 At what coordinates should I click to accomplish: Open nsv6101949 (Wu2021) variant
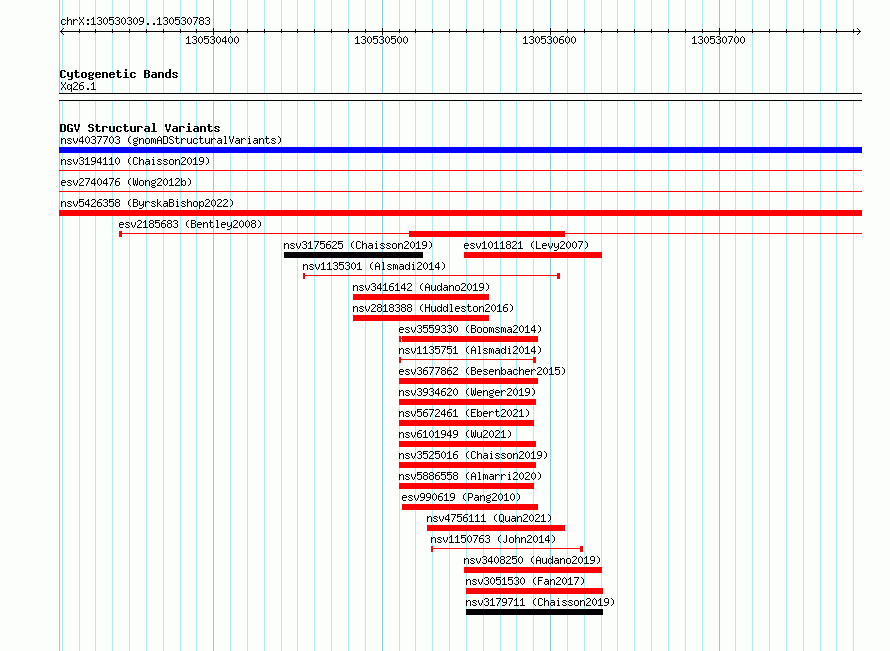pos(455,434)
